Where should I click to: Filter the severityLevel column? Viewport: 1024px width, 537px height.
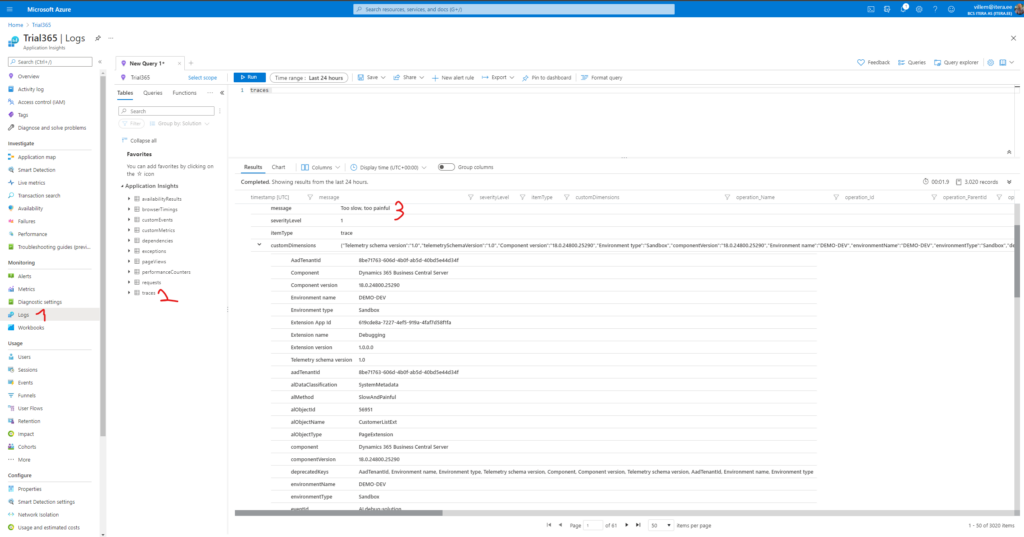(522, 197)
